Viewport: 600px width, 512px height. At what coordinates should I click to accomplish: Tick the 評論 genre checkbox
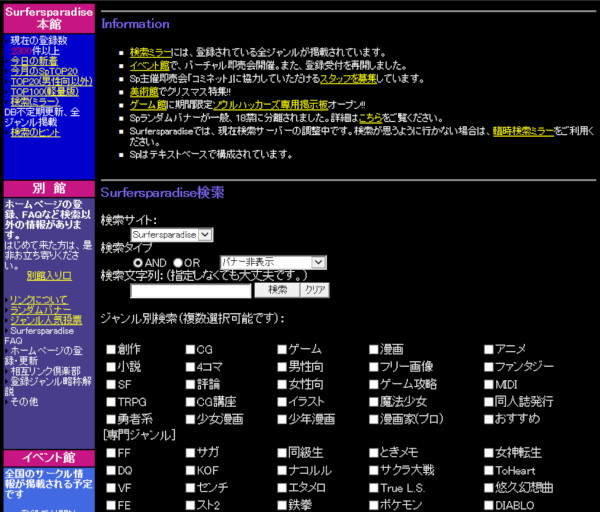tap(190, 384)
